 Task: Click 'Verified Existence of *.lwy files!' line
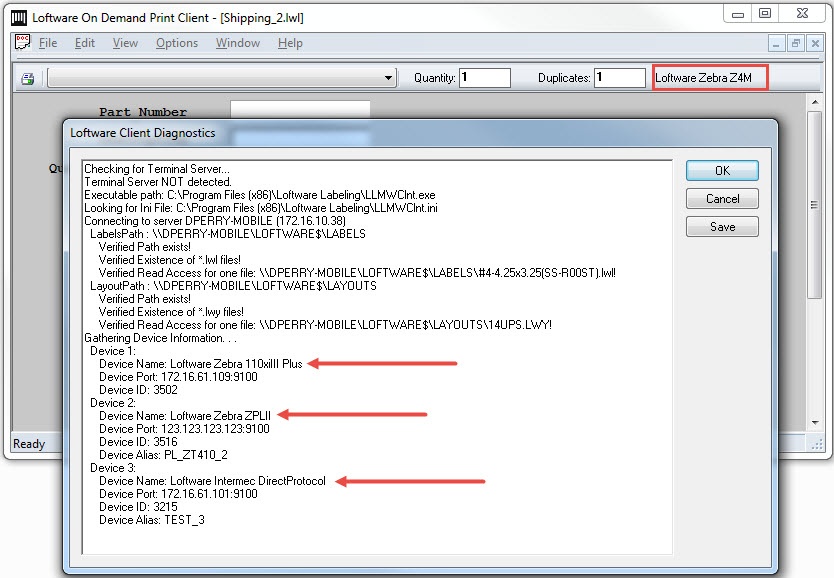tap(171, 312)
